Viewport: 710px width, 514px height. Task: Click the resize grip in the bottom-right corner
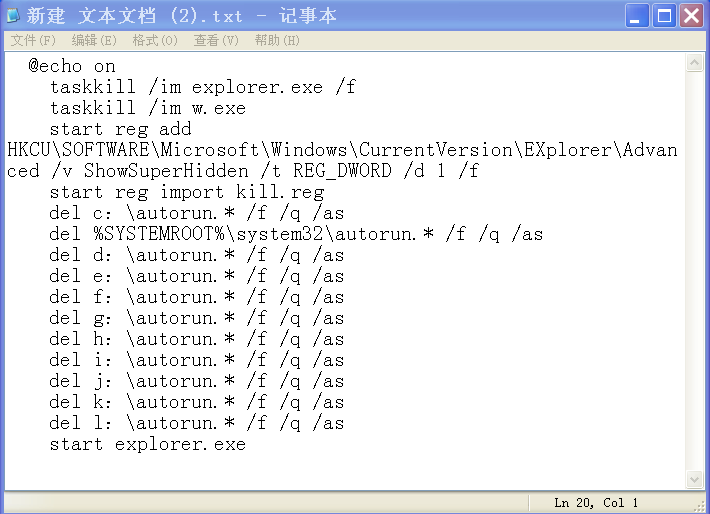[x=700, y=504]
